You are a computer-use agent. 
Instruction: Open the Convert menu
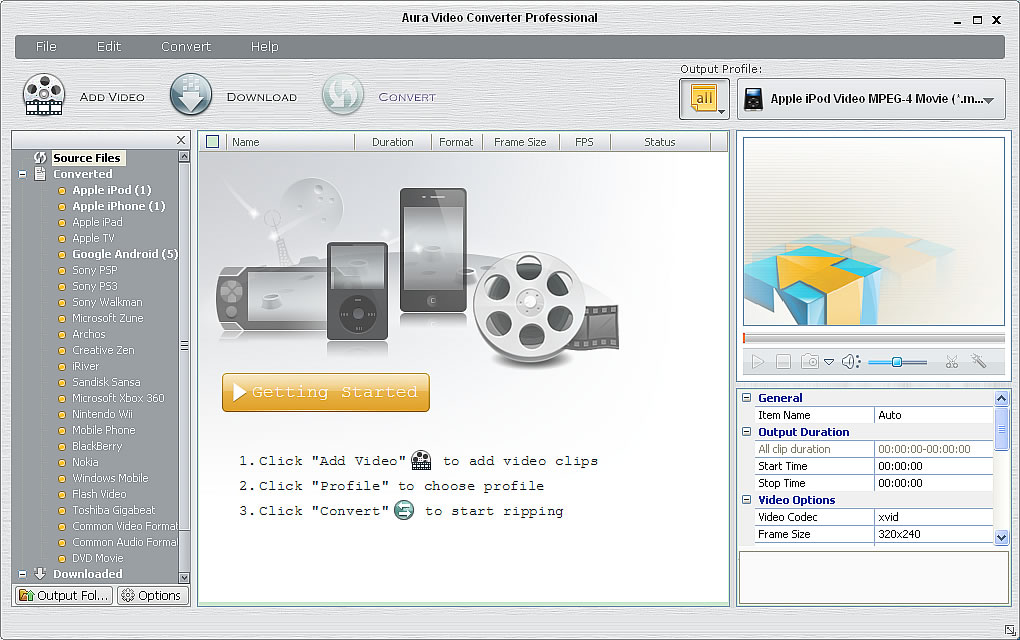(186, 47)
